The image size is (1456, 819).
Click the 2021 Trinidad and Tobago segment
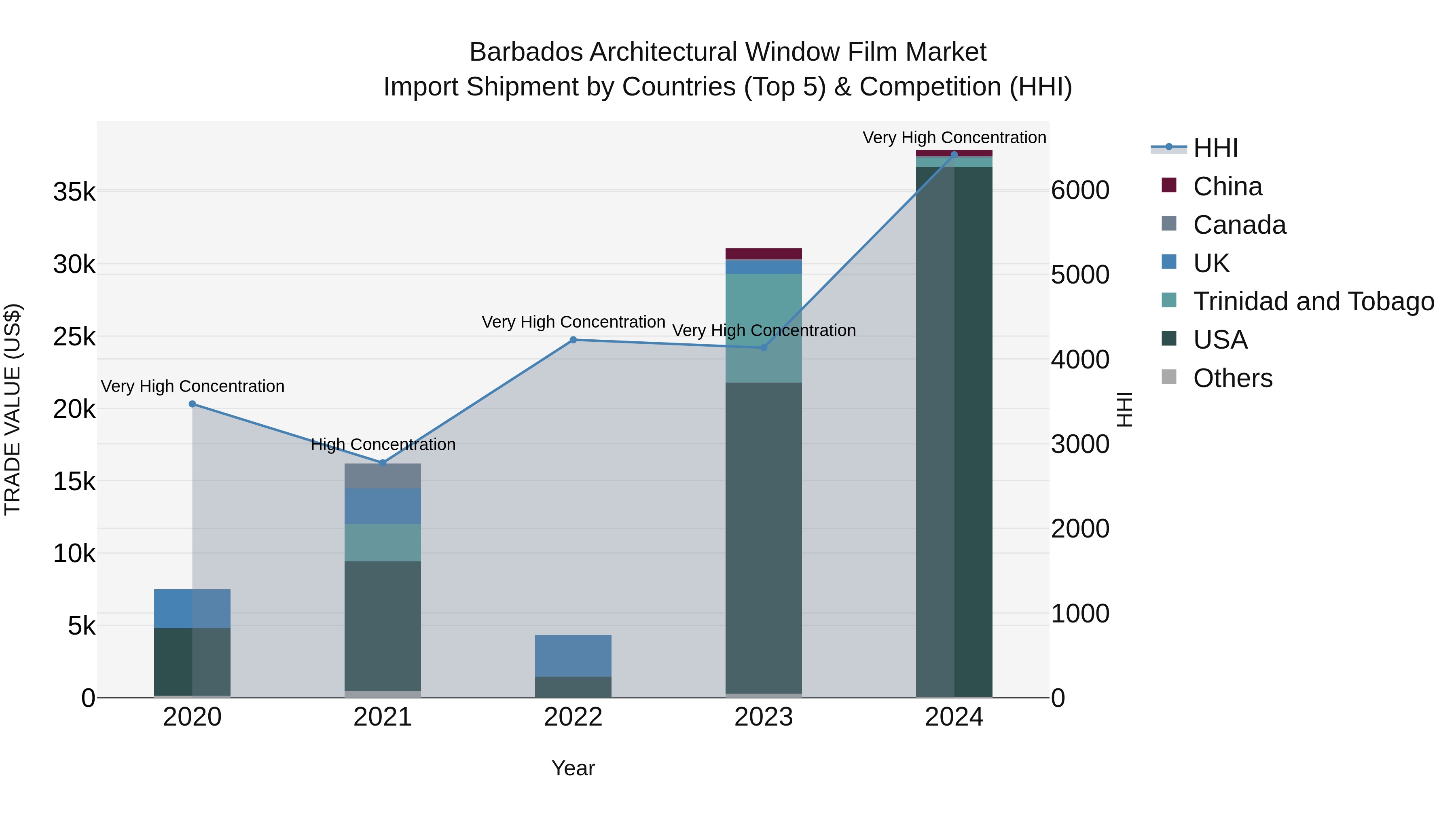(383, 543)
